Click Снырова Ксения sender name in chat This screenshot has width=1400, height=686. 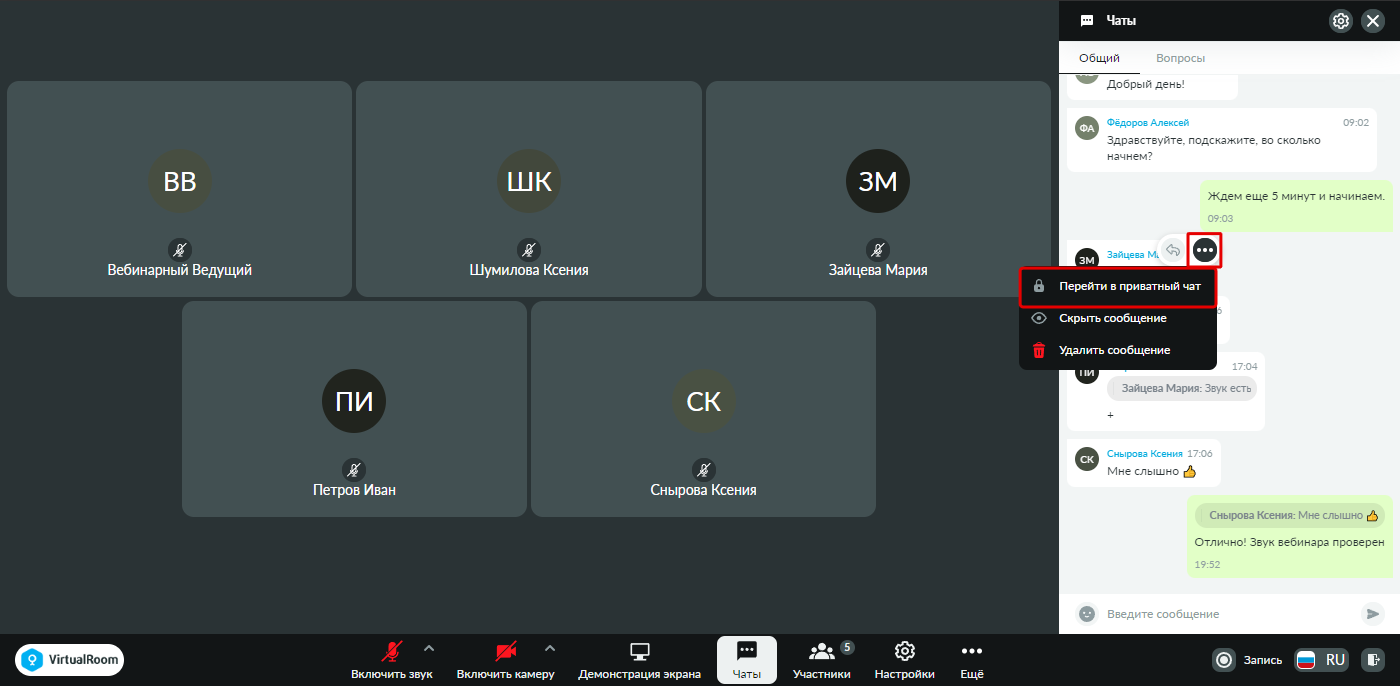(1145, 453)
